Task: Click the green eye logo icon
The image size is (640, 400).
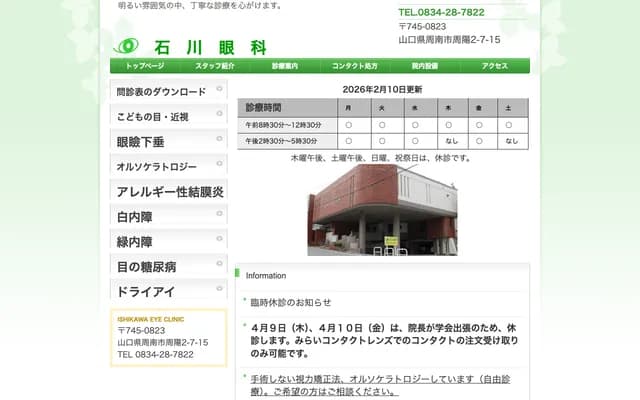Action: click(126, 46)
